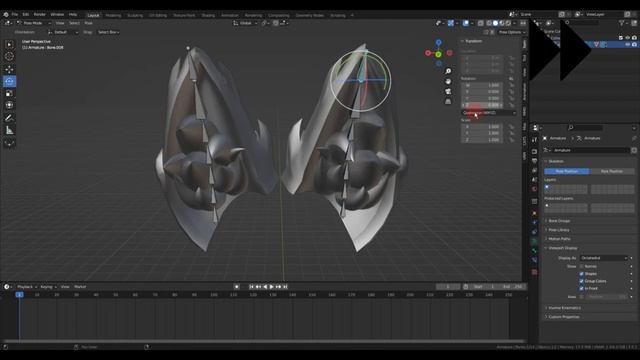Click the green Y axis on gizmo

click(x=438, y=54)
